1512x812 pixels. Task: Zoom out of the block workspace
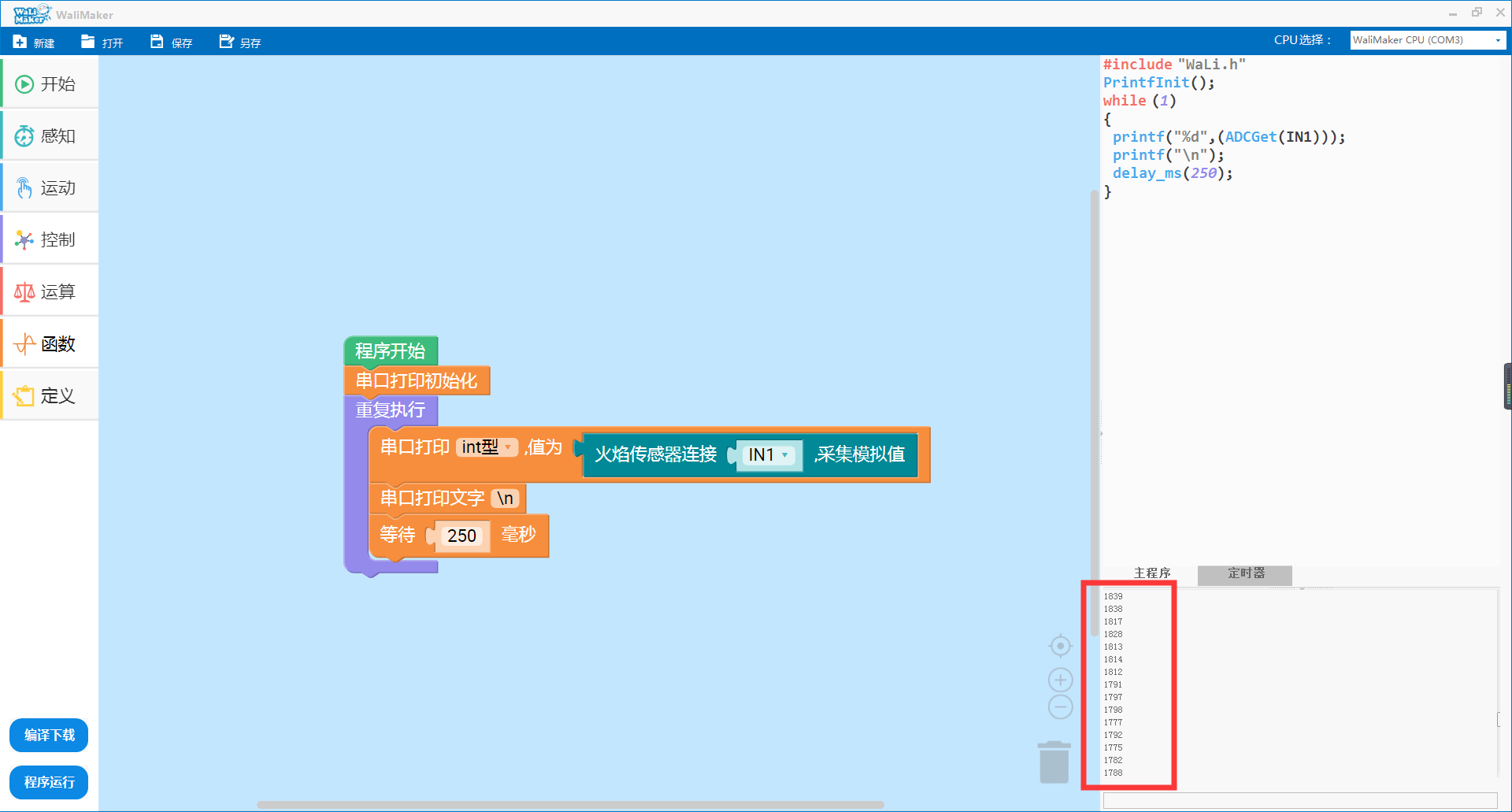tap(1061, 706)
